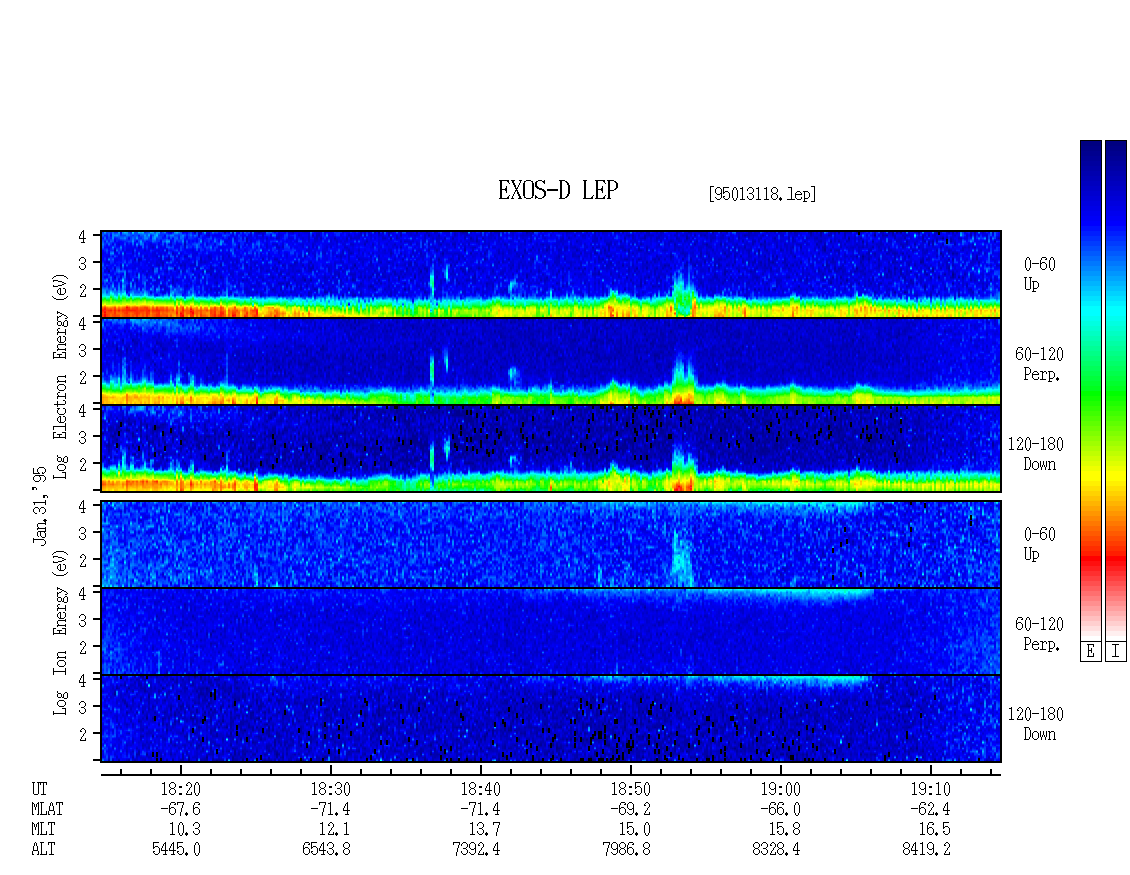The height and width of the screenshot is (875, 1130).
Task: Click the MLT value 15.8
Action: point(785,830)
